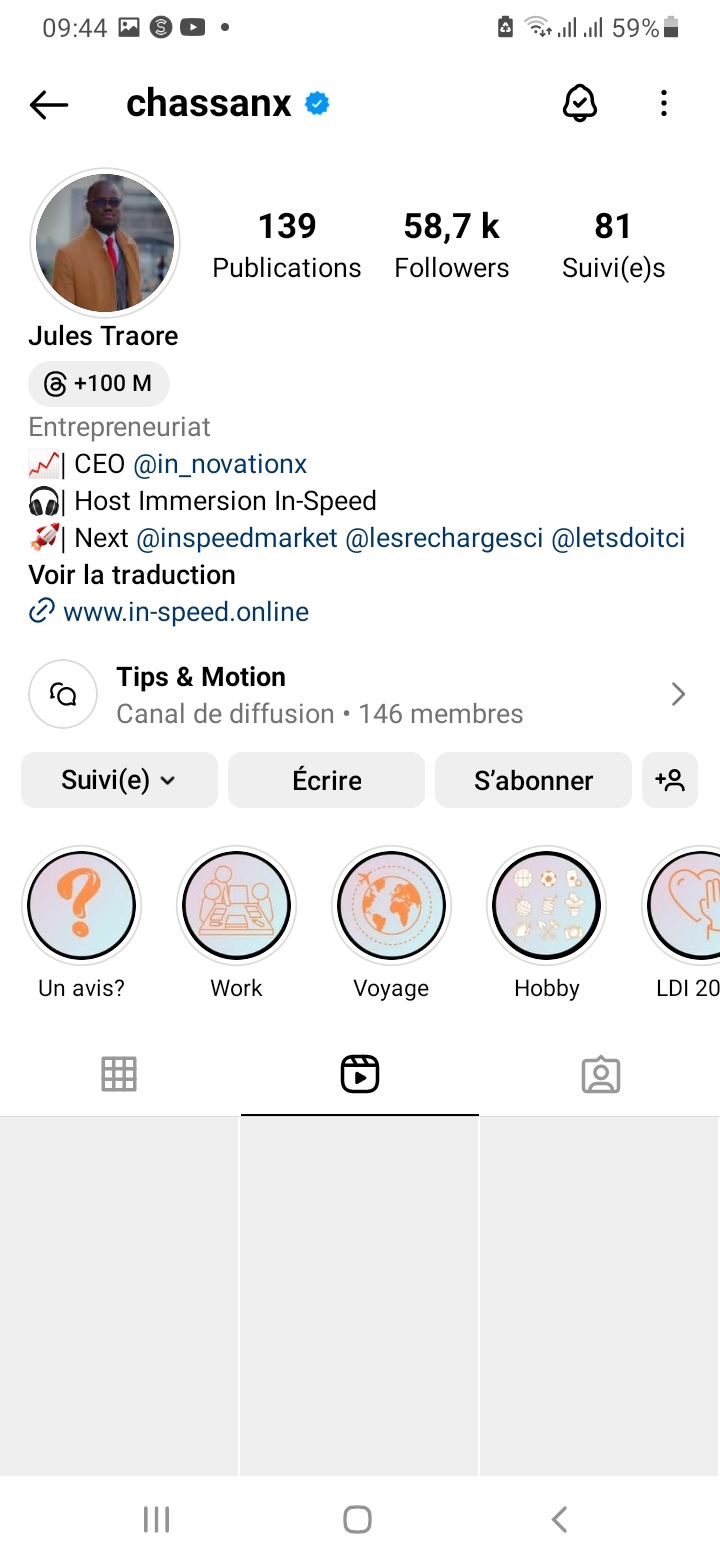Tap the back arrow icon
The height and width of the screenshot is (1560, 720).
(48, 104)
